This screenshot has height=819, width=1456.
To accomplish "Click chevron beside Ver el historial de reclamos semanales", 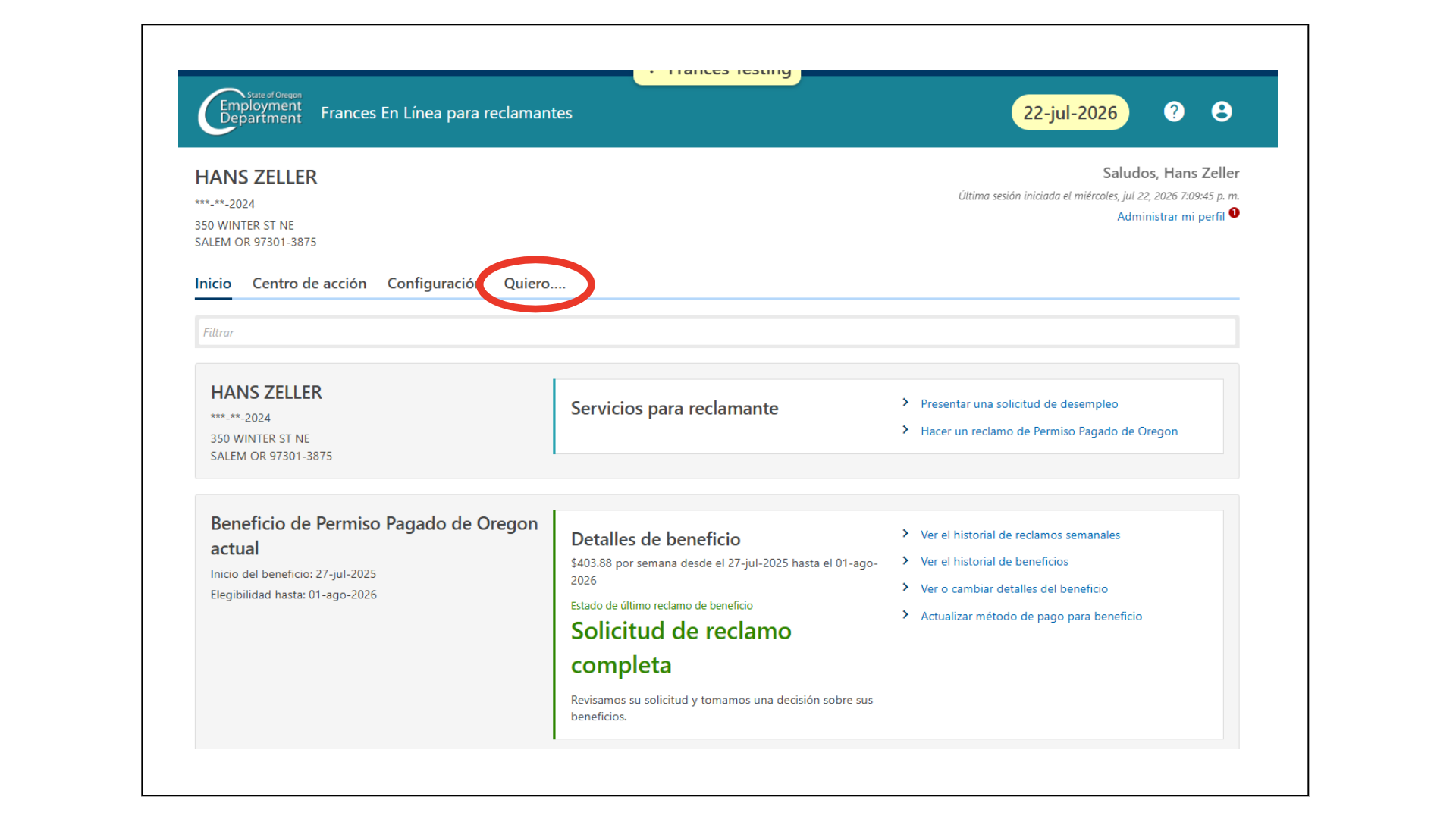I will pyautogui.click(x=905, y=534).
